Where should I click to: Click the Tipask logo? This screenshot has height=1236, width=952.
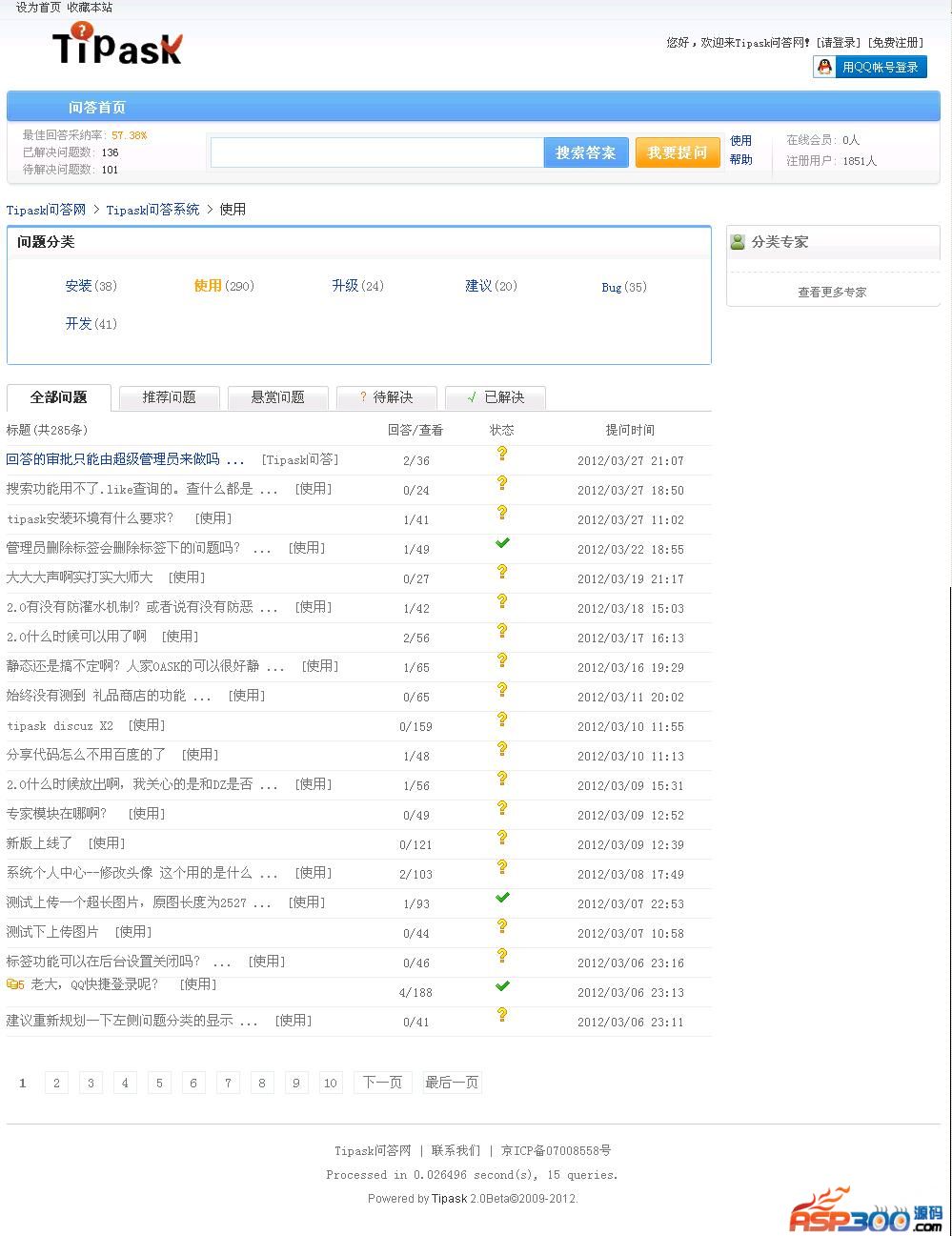pyautogui.click(x=116, y=45)
